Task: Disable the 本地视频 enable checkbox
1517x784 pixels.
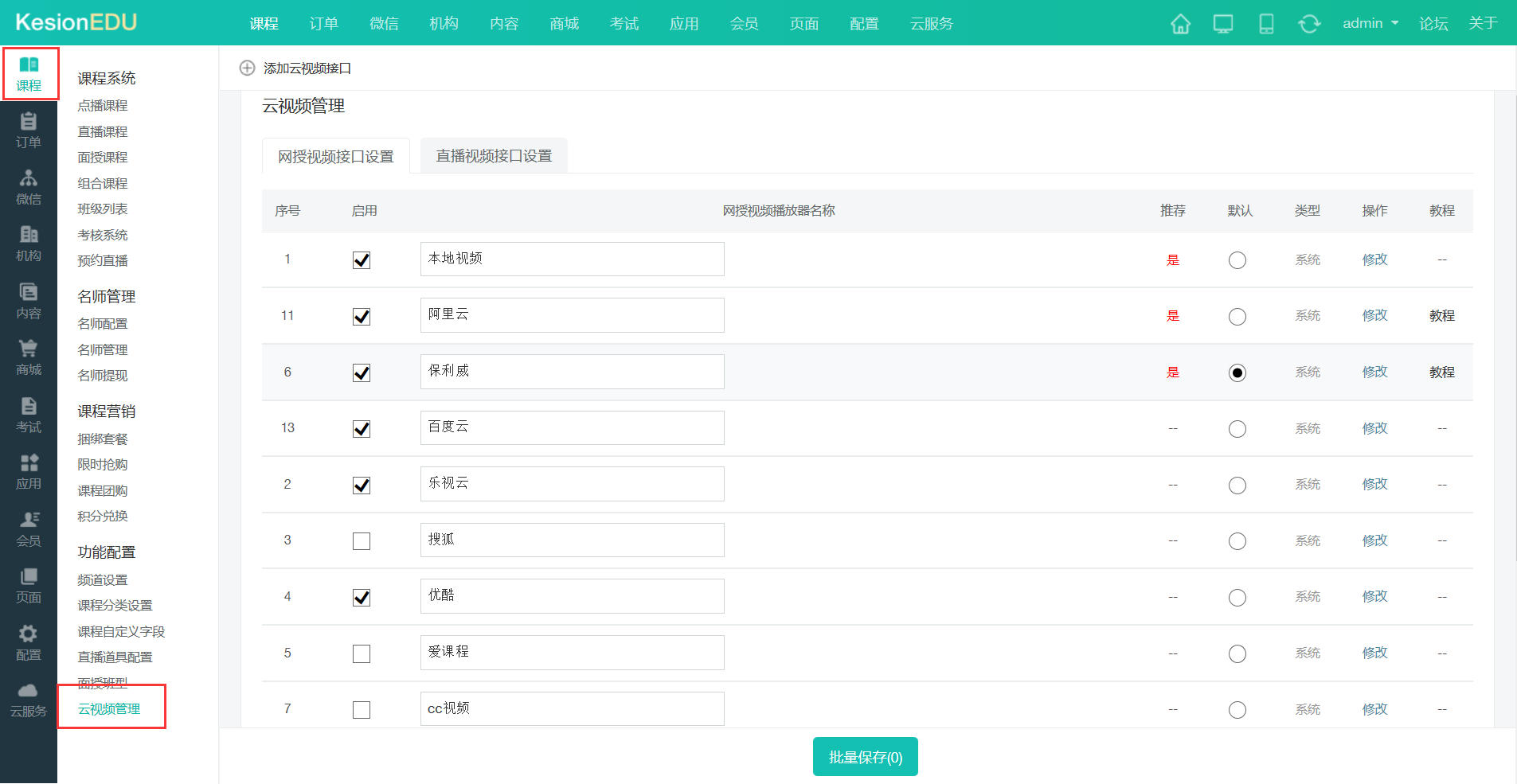Action: (362, 260)
